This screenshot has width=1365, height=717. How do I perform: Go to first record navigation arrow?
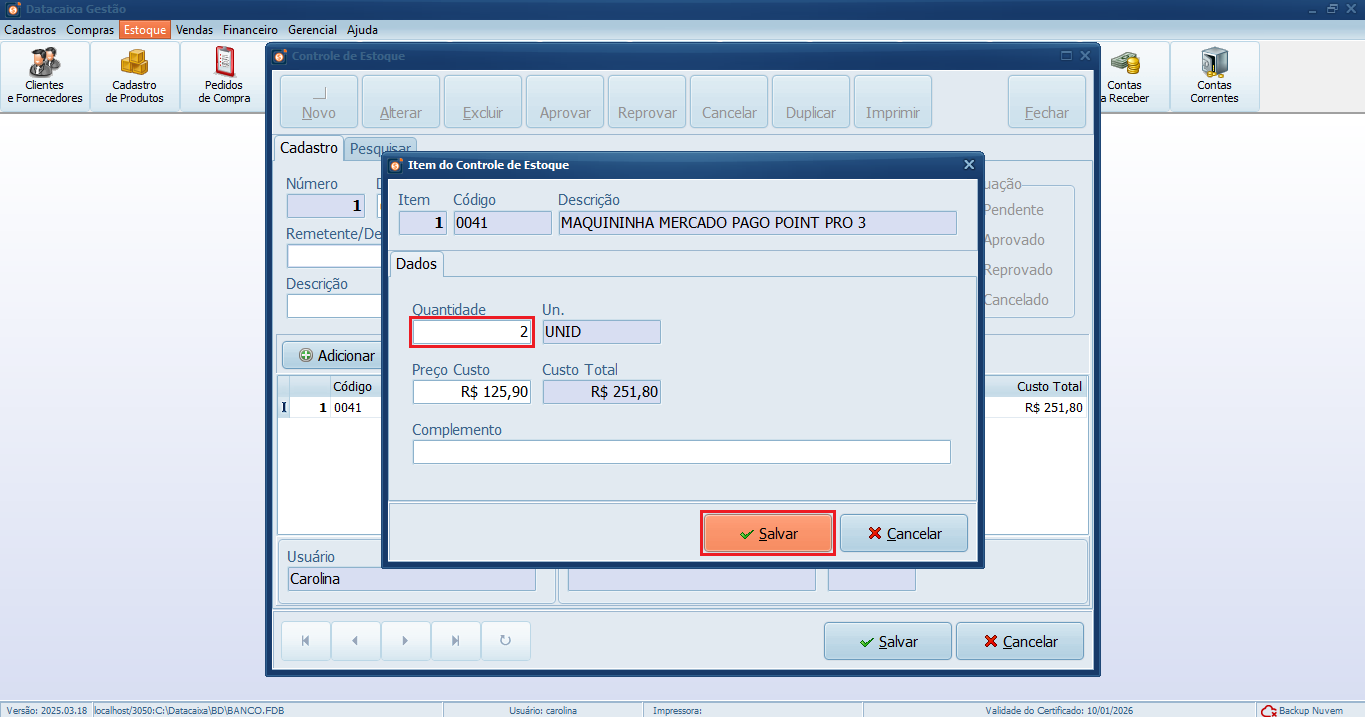tap(305, 641)
